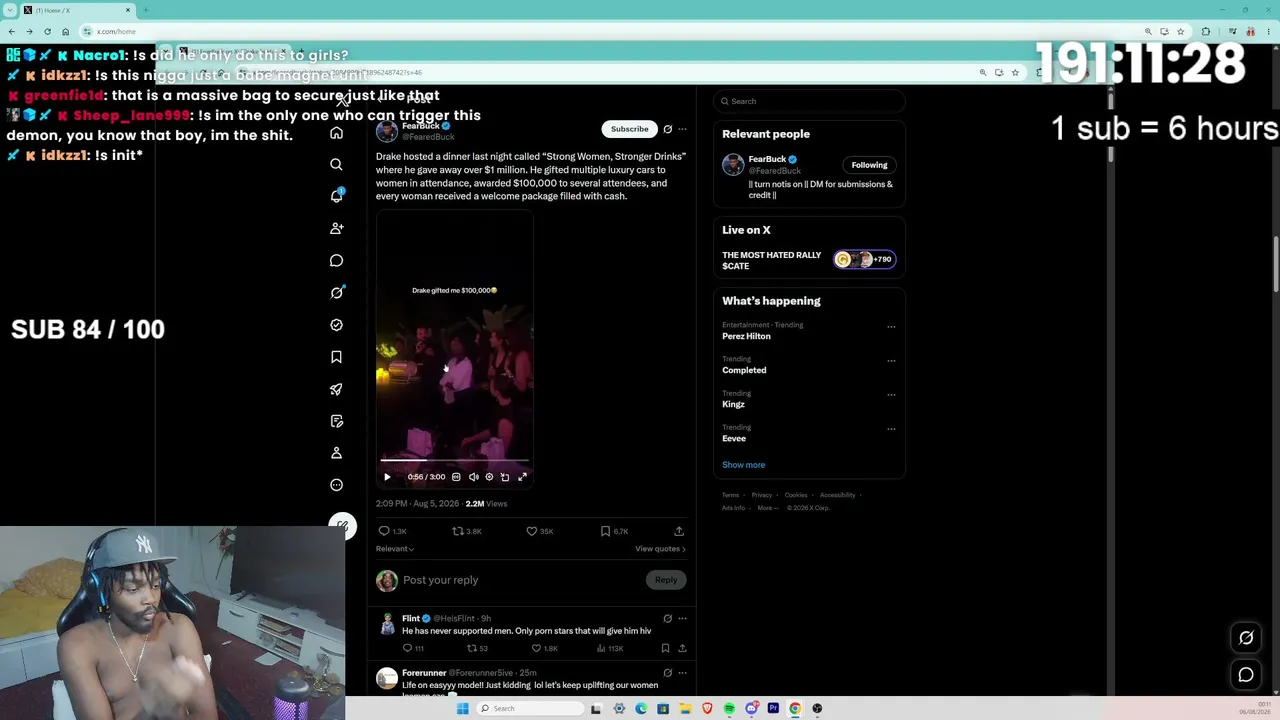Open more options for Completed trend
Image resolution: width=1280 pixels, height=720 pixels.
tap(891, 361)
